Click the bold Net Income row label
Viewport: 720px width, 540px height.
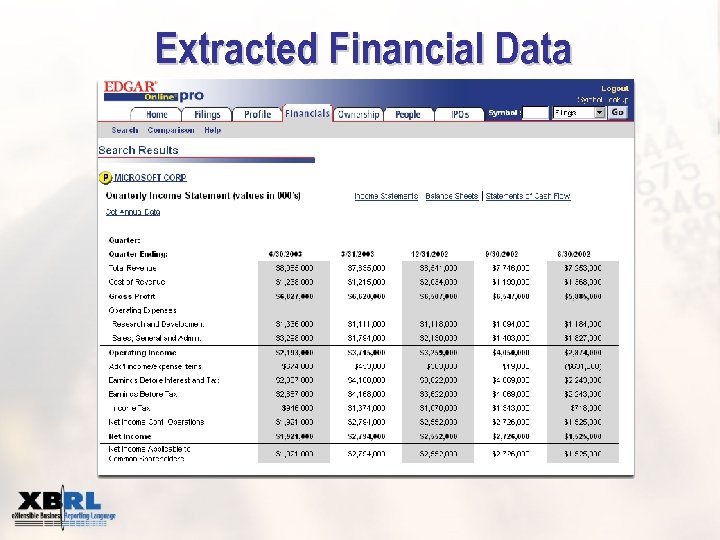click(x=130, y=436)
